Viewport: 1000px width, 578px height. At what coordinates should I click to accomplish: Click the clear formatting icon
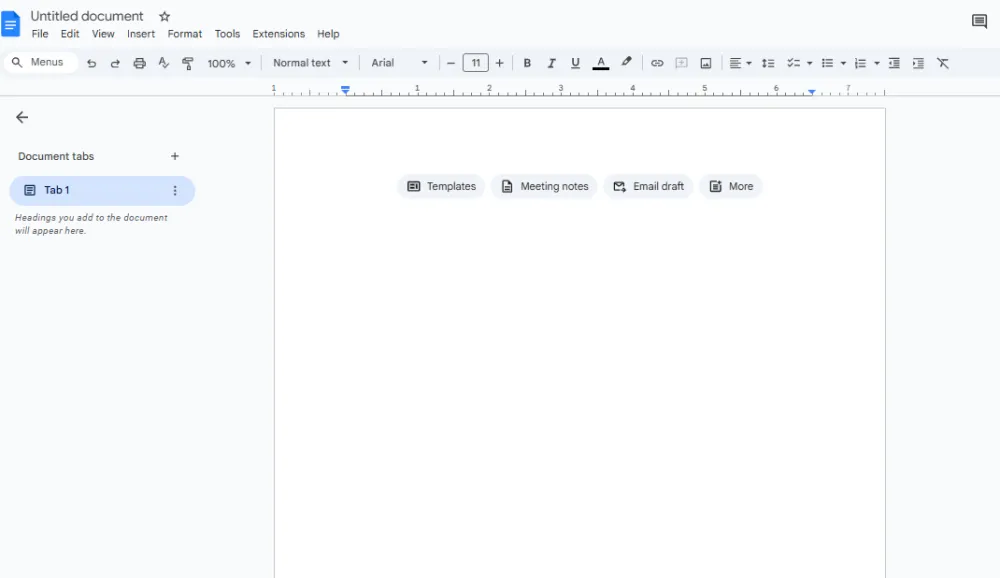(942, 63)
